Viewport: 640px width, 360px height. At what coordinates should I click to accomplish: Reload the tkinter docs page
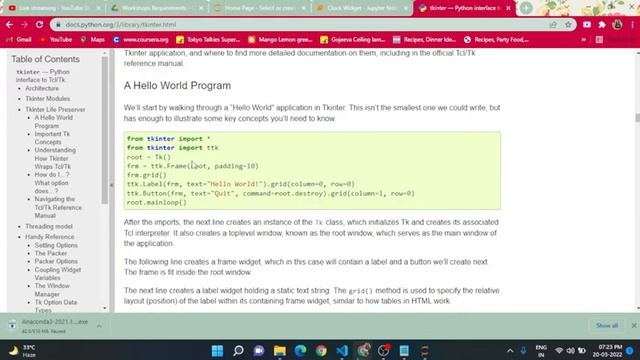click(x=40, y=24)
